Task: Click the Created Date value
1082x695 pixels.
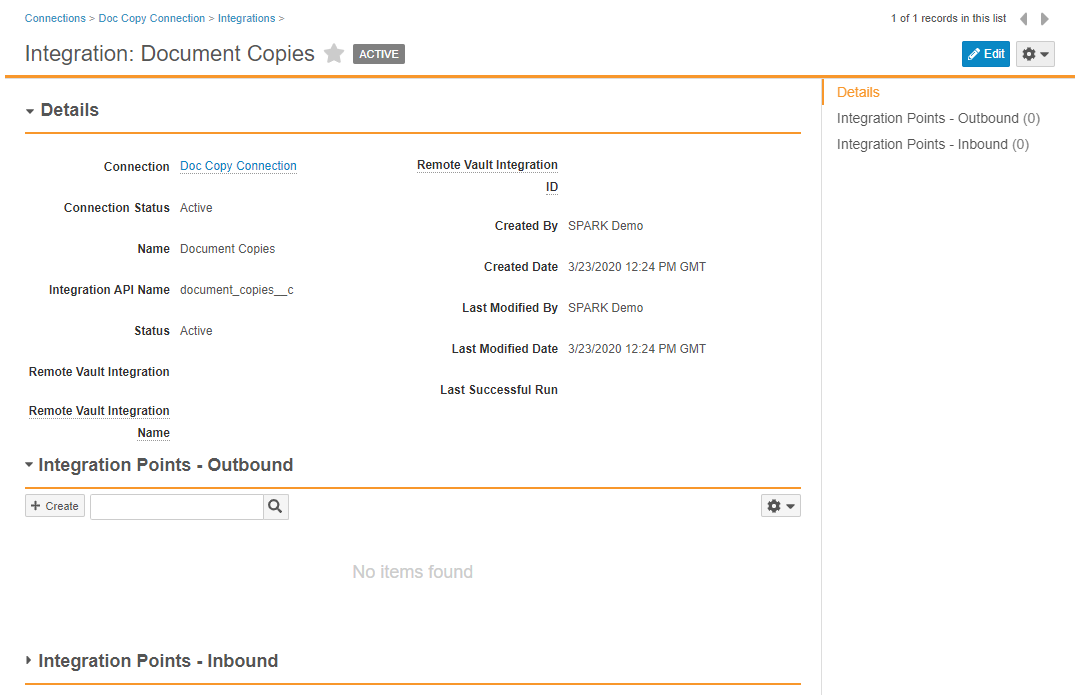Action: [x=637, y=266]
